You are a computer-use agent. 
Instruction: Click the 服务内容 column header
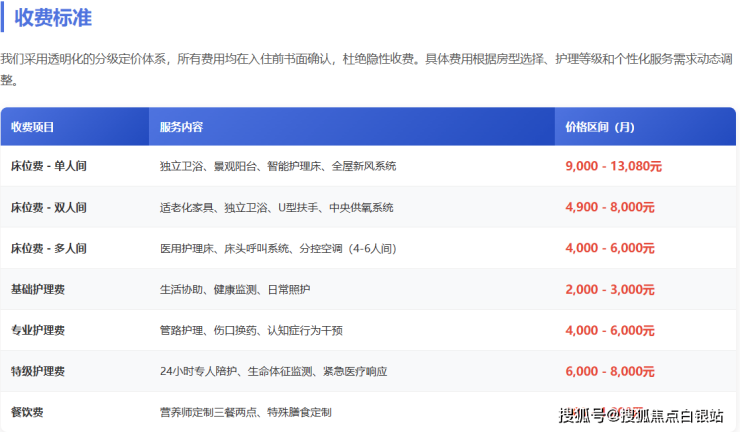tap(181, 128)
